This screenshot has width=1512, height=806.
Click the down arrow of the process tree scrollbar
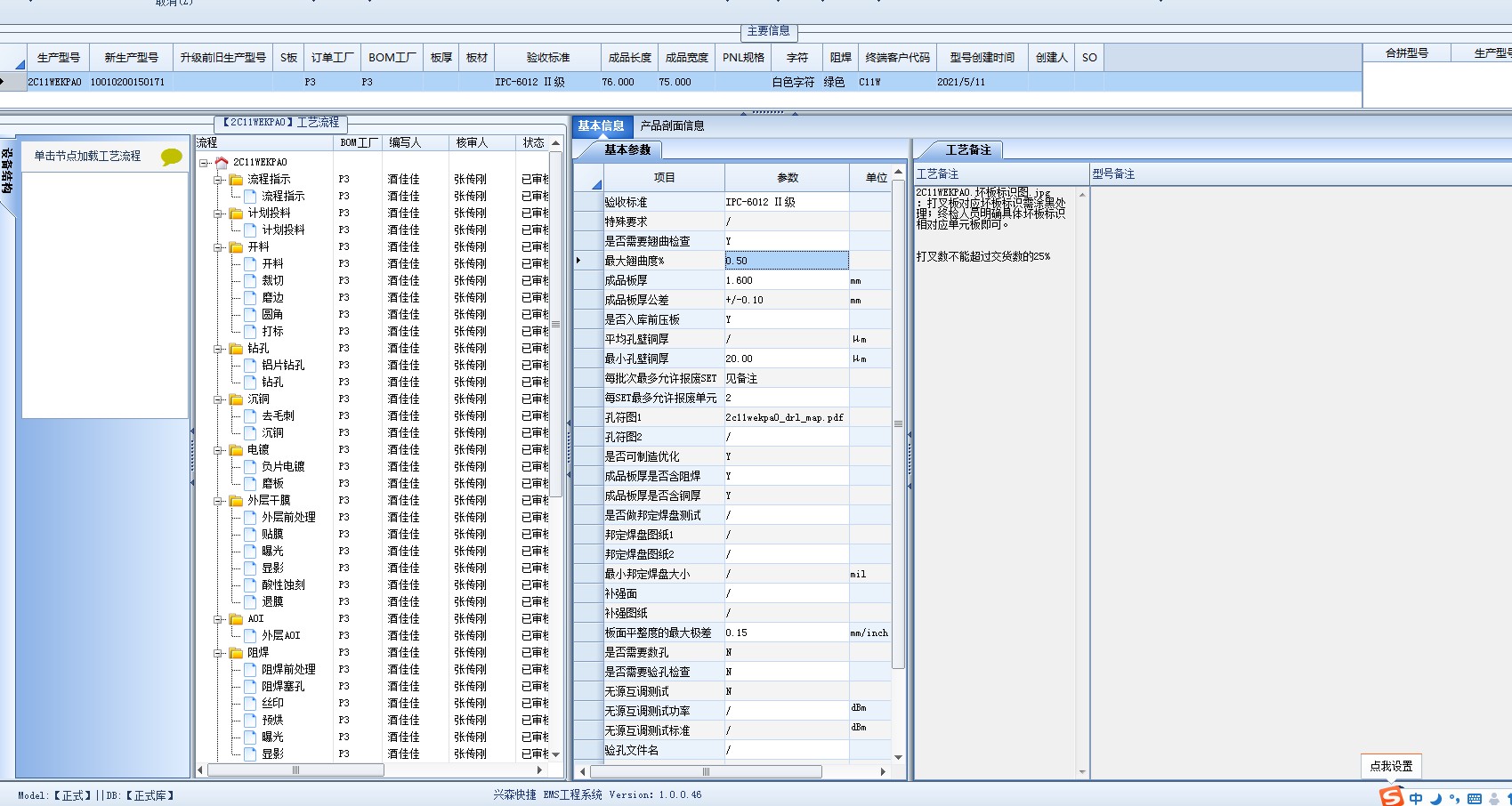point(555,754)
